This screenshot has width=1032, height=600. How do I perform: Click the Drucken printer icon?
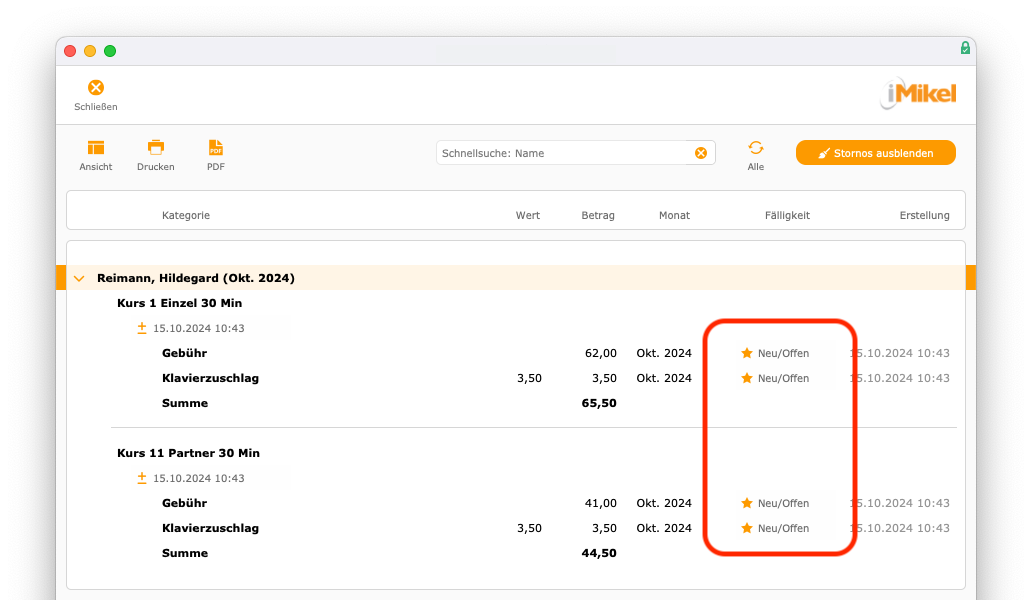click(x=156, y=147)
